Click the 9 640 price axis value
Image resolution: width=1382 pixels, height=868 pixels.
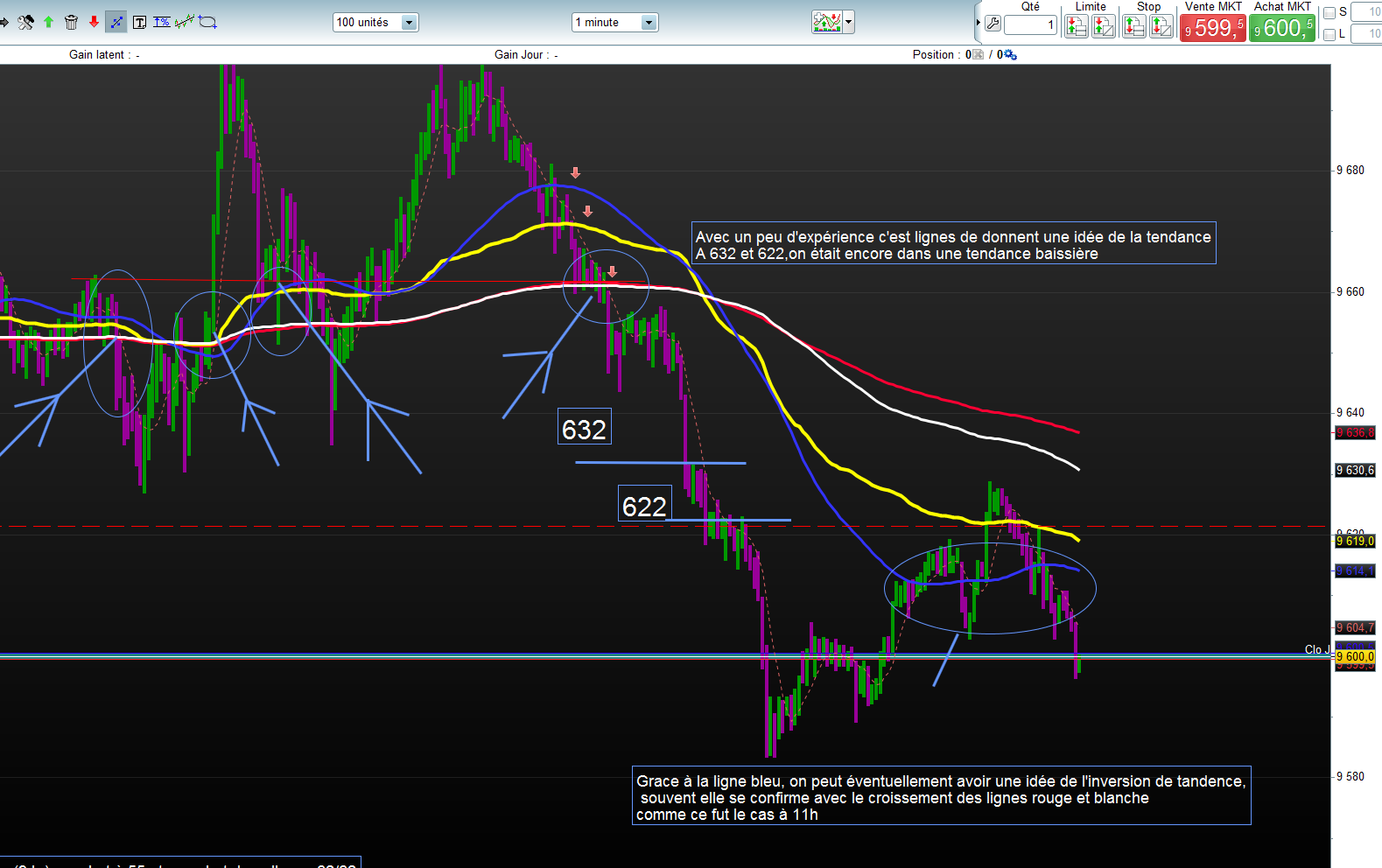1350,412
